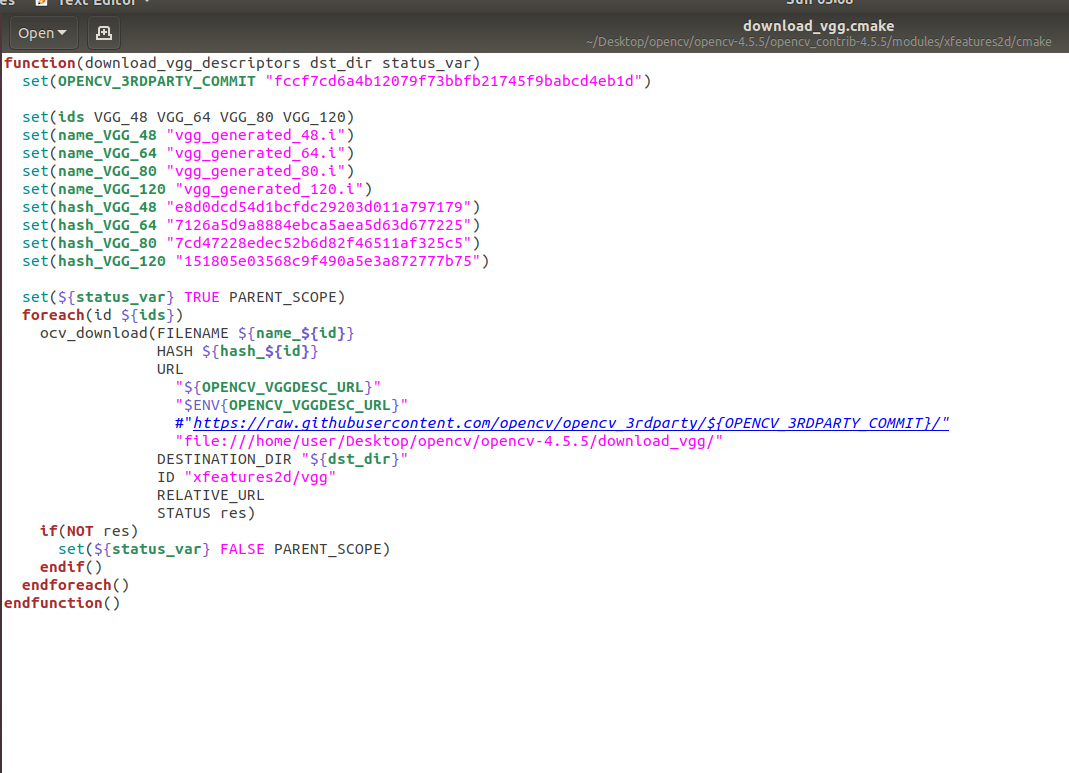
Task: Click the "${OPENCV_VGGDESC_URL}" string
Action: [x=277, y=387]
